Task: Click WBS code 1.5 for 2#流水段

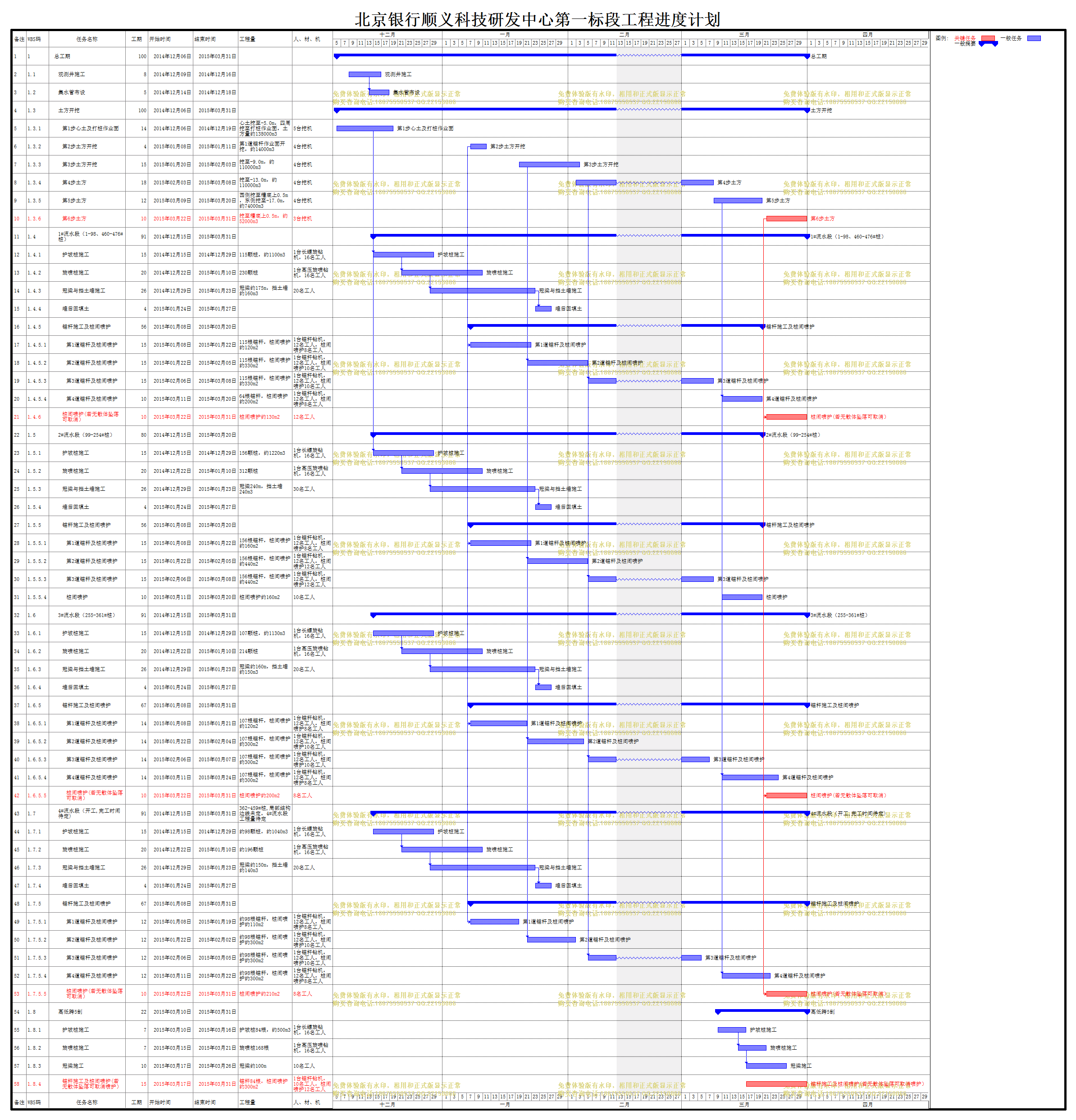Action: [31, 435]
